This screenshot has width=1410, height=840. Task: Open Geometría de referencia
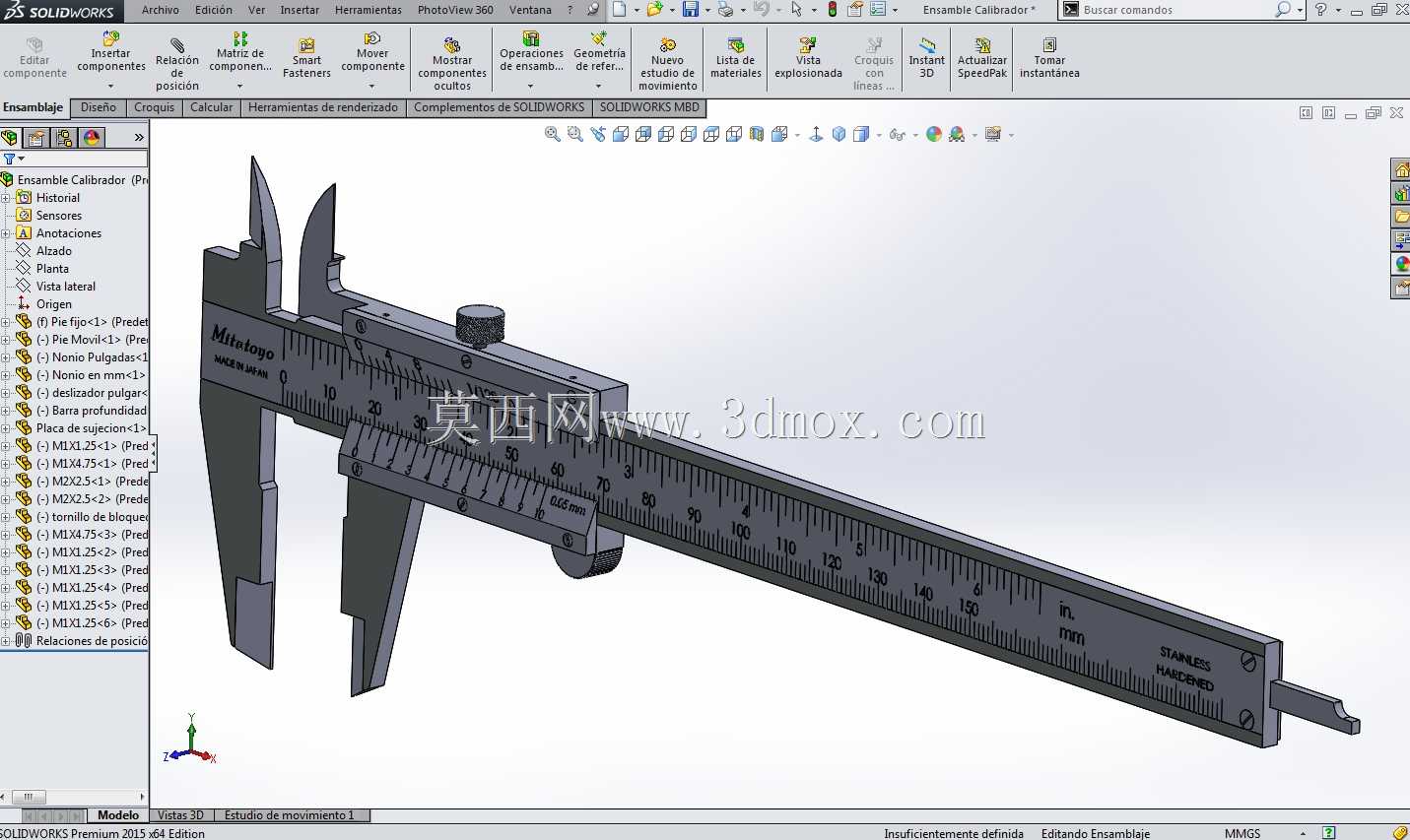click(599, 54)
